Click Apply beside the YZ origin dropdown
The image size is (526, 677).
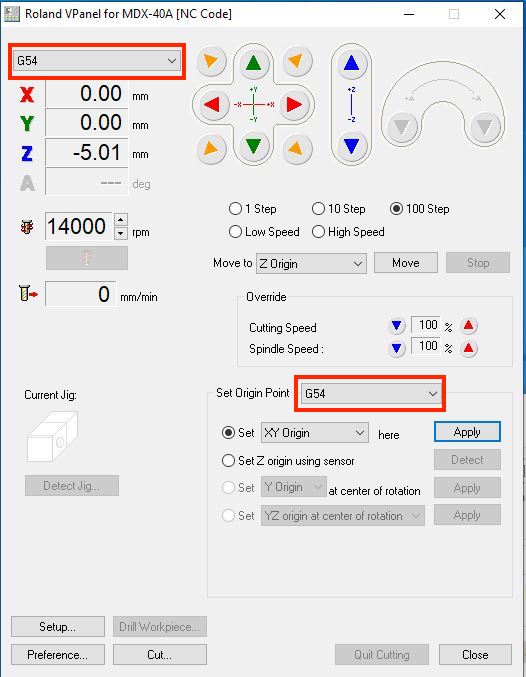pos(467,515)
